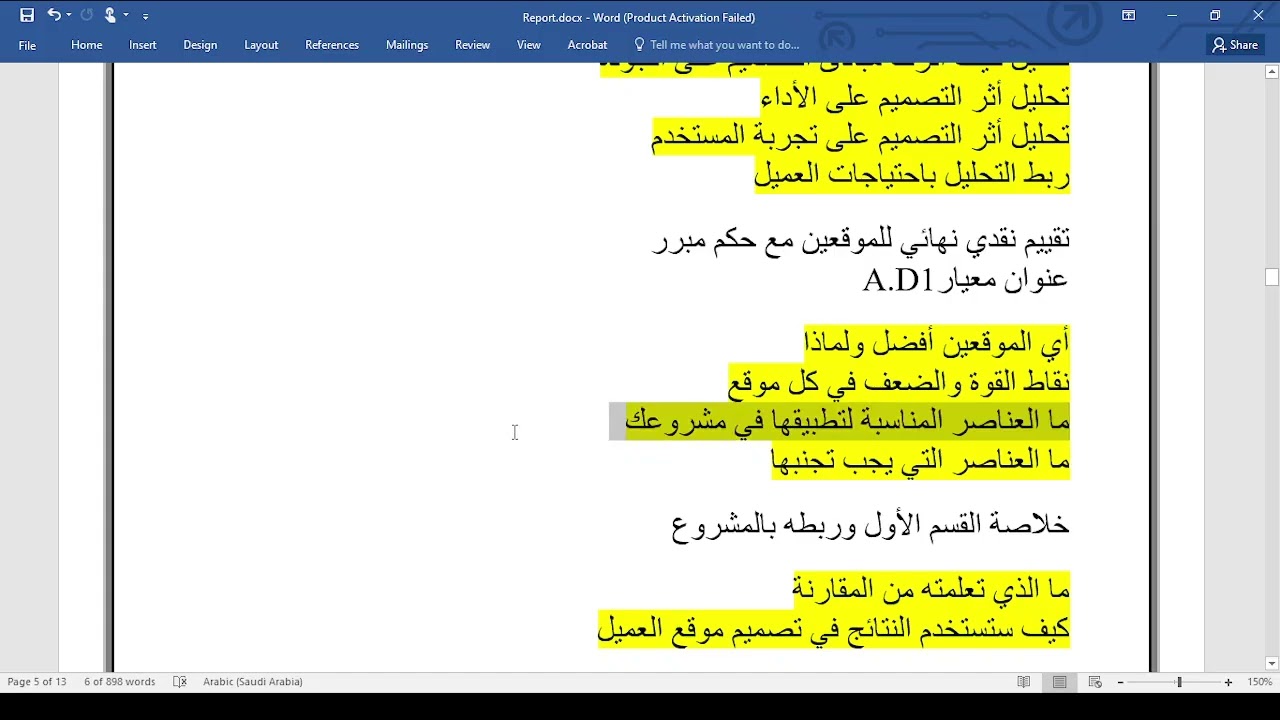Click the Share button
Viewport: 1280px width, 720px height.
coord(1235,45)
